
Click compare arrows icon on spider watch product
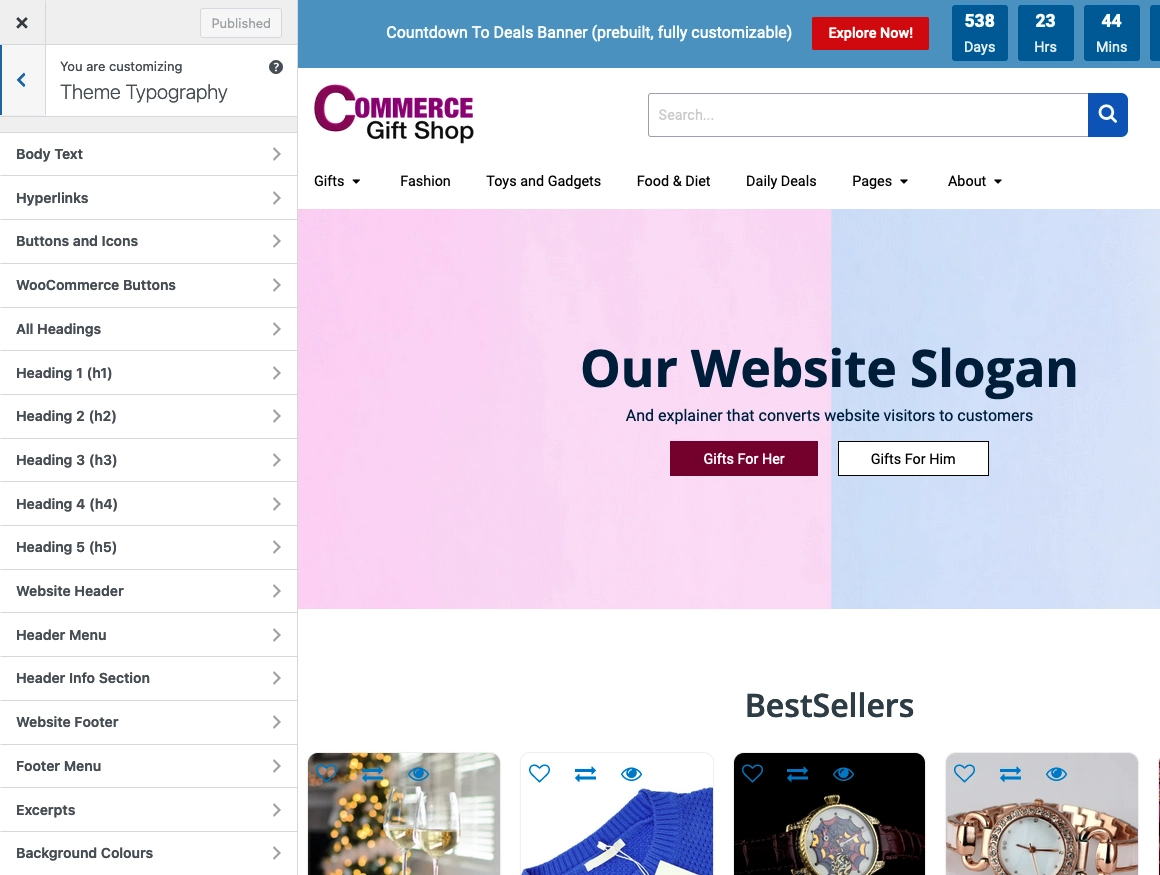(798, 774)
